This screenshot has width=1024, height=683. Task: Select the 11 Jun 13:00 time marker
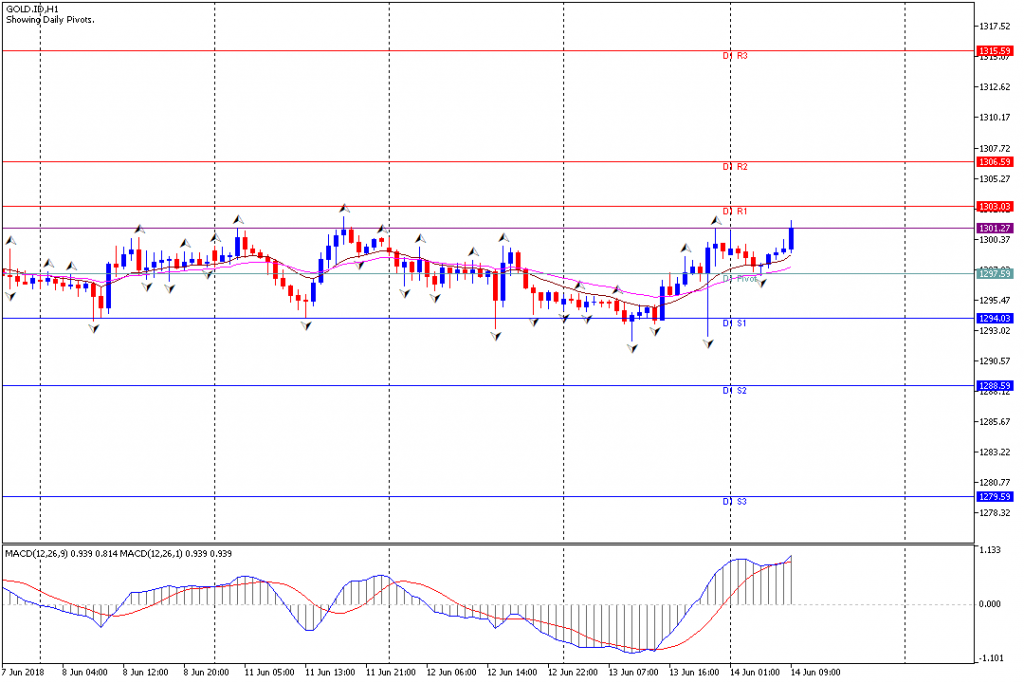330,672
